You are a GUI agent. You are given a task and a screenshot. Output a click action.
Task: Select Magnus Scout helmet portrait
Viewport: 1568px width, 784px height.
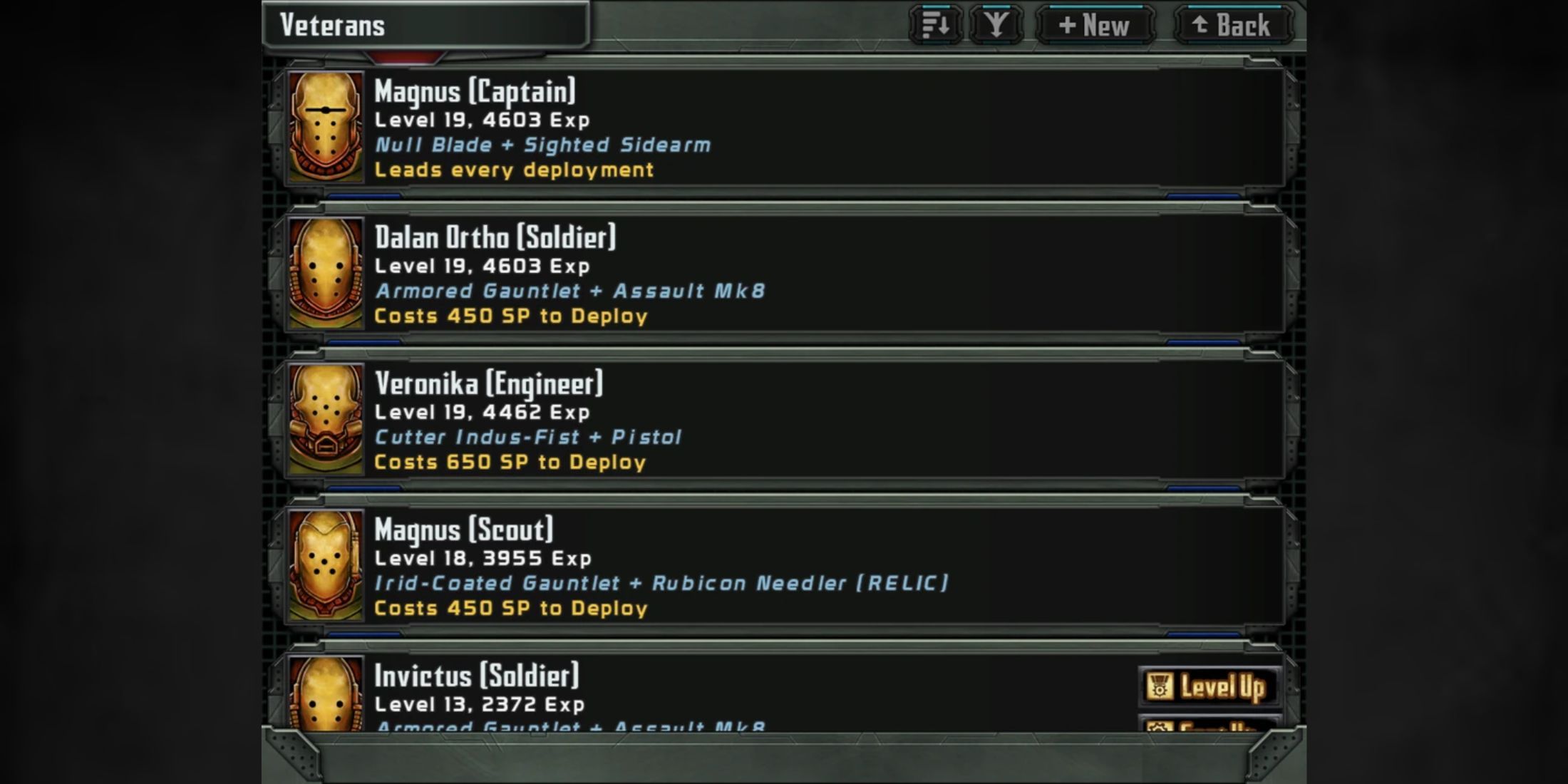[326, 565]
